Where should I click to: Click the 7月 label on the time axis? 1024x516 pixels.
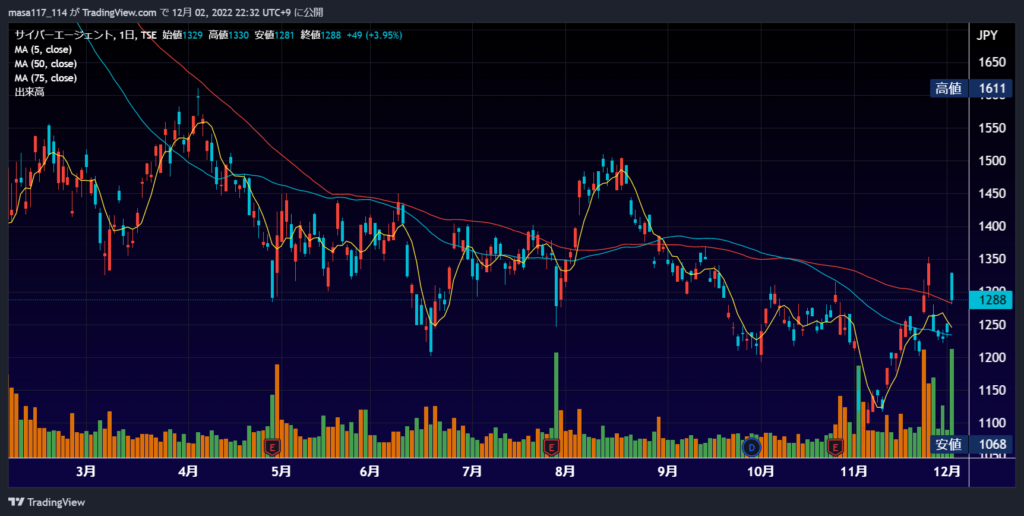472,472
